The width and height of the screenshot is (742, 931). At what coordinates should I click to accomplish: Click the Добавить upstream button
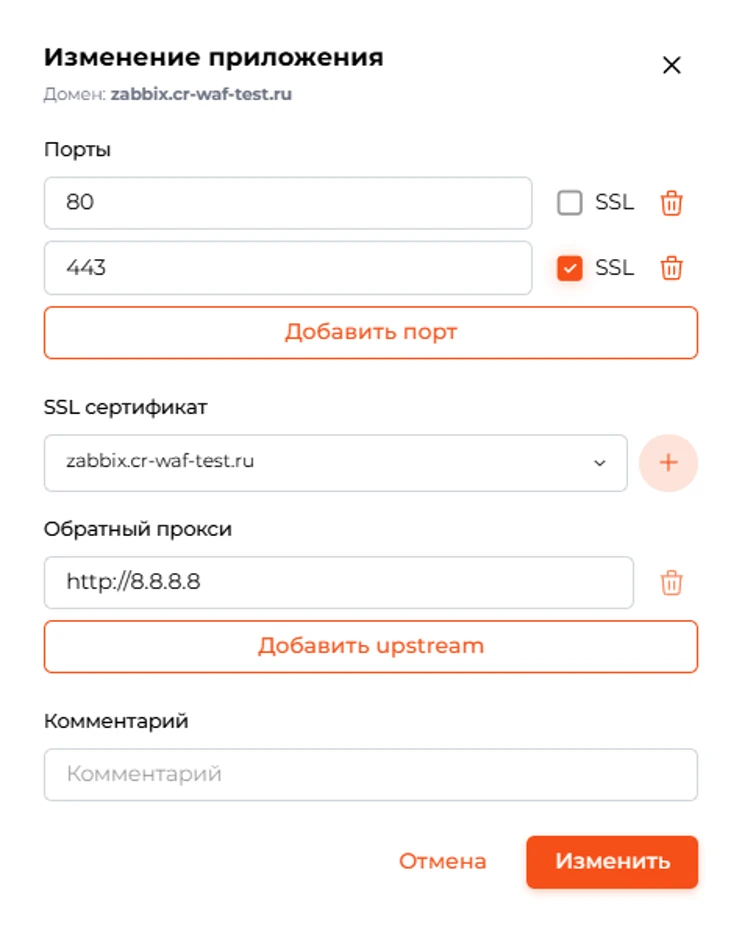point(371,647)
